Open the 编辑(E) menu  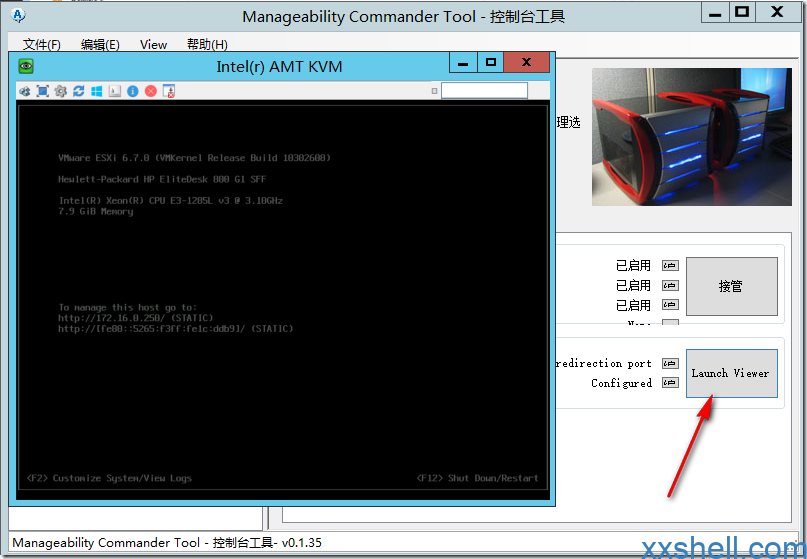pos(100,45)
